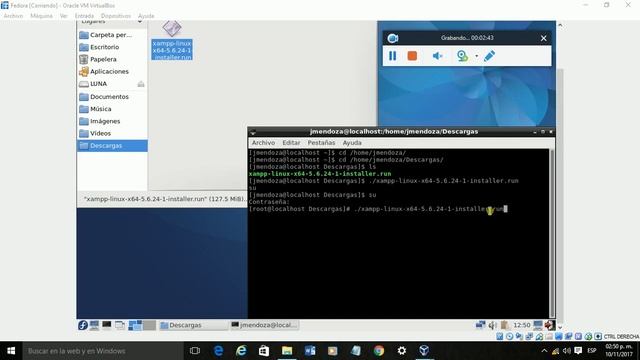Open VirtualBox Ayuda menu
This screenshot has height=360, width=640.
(x=146, y=16)
